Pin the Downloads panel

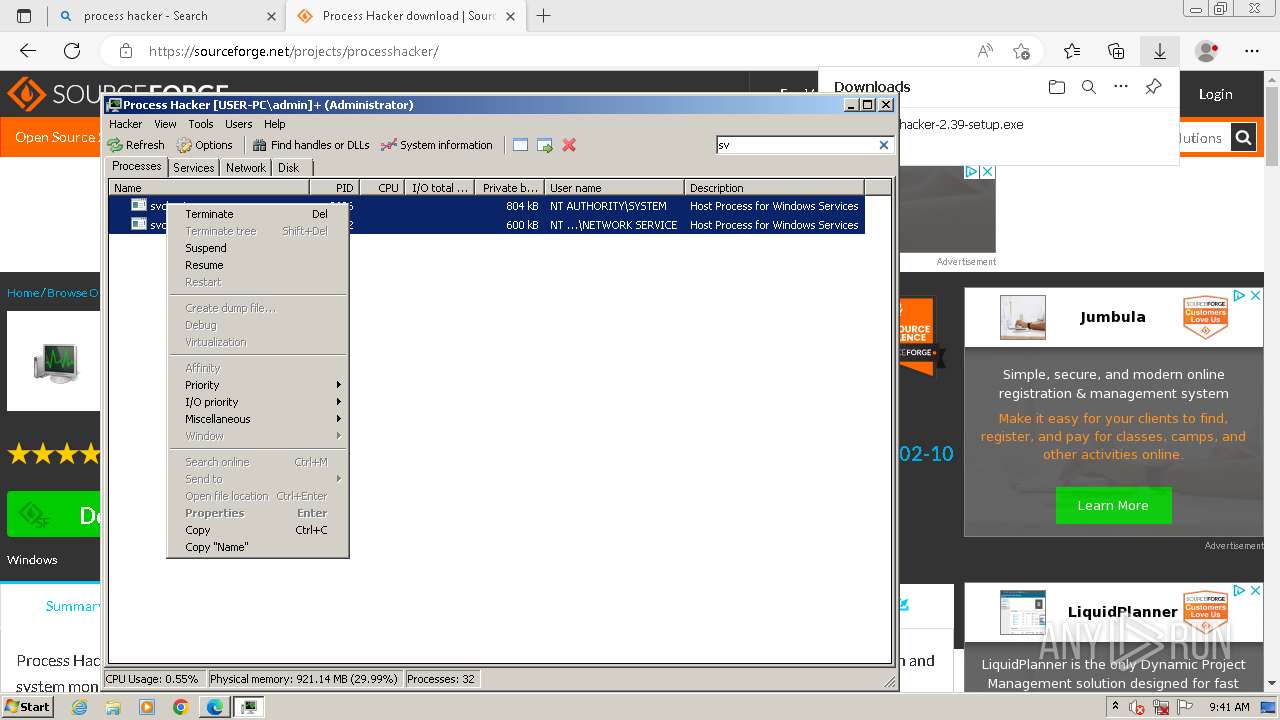(x=1153, y=87)
